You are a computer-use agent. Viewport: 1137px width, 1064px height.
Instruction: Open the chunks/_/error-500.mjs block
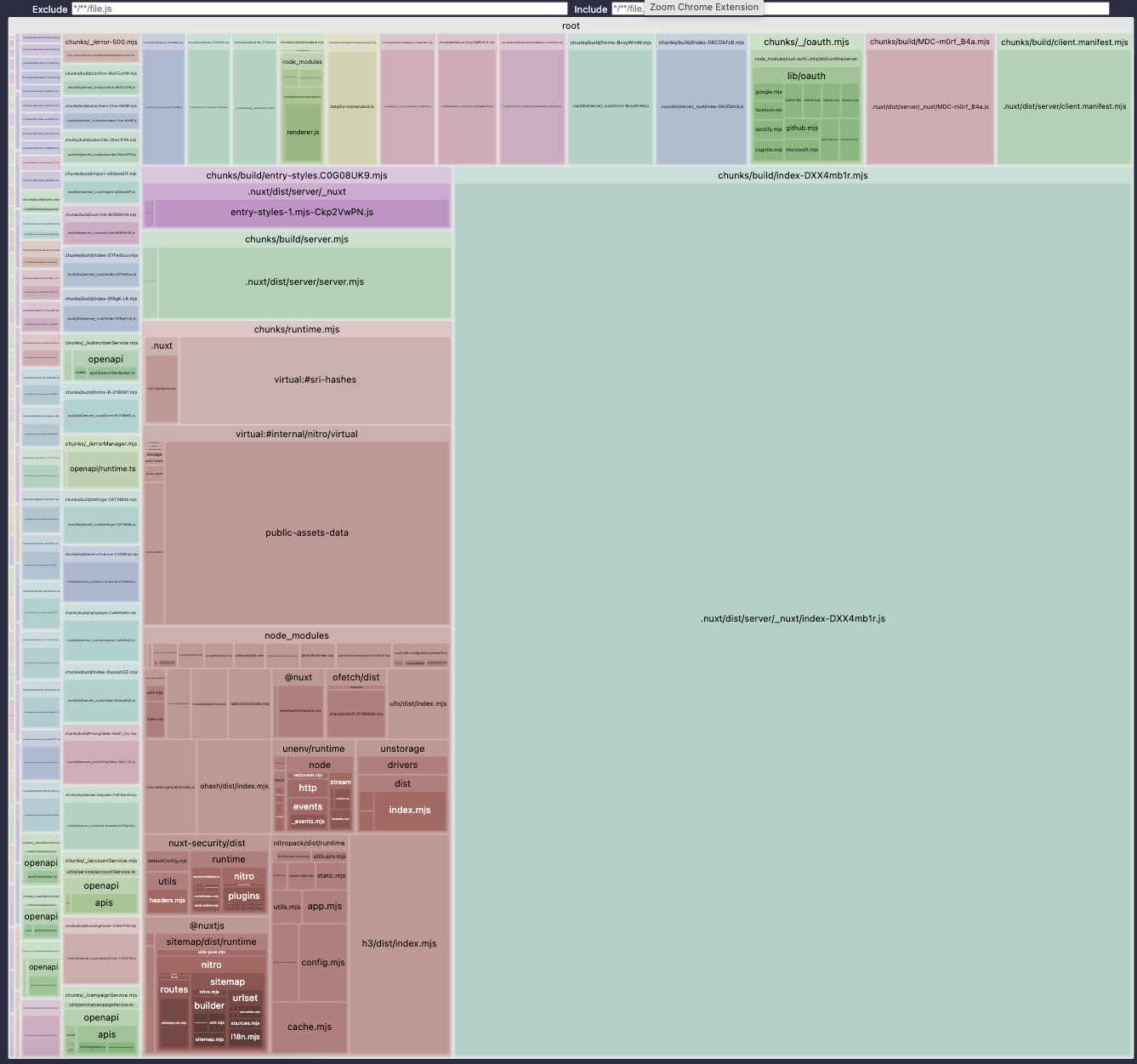click(x=100, y=42)
